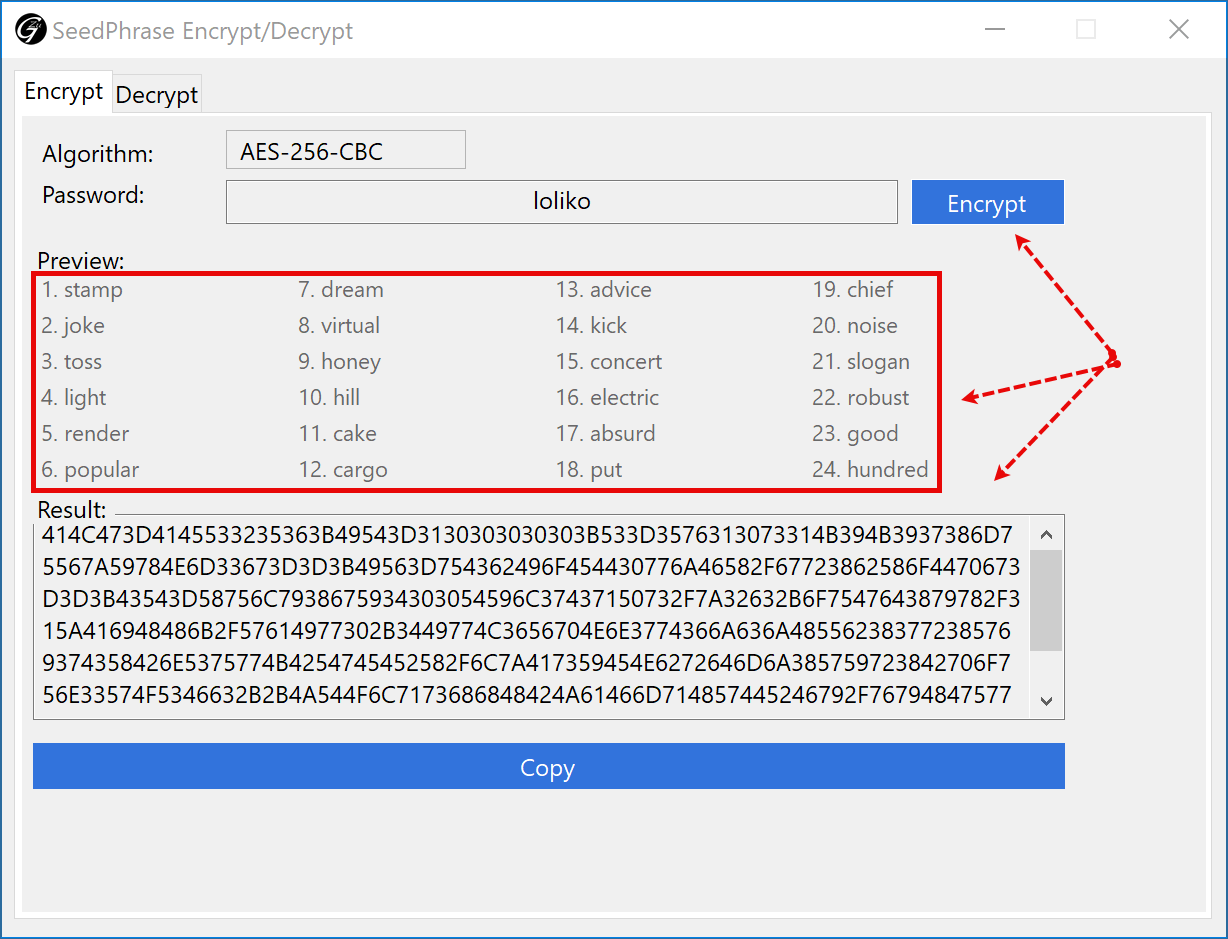Open the Algorithm AES-256-CBC combo box
This screenshot has height=939, width=1228.
coord(345,150)
